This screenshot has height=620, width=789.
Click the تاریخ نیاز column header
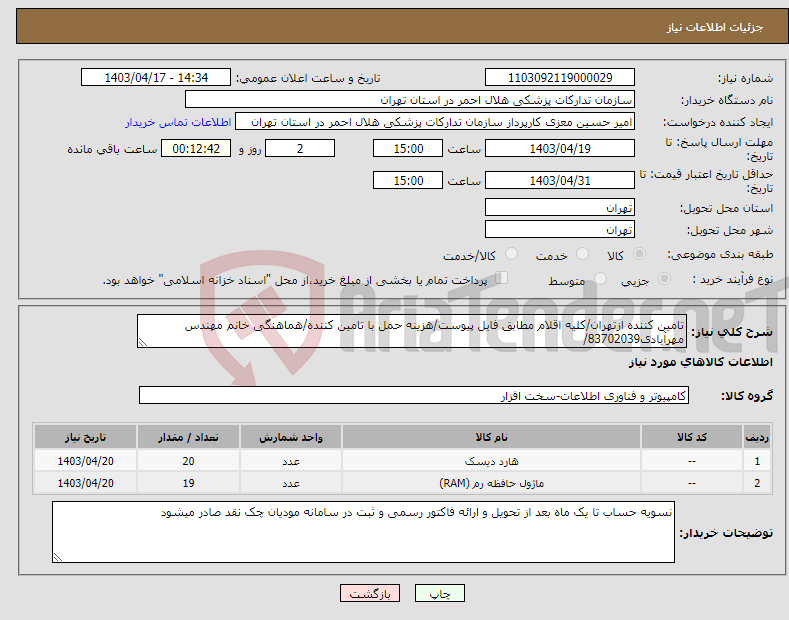click(86, 437)
